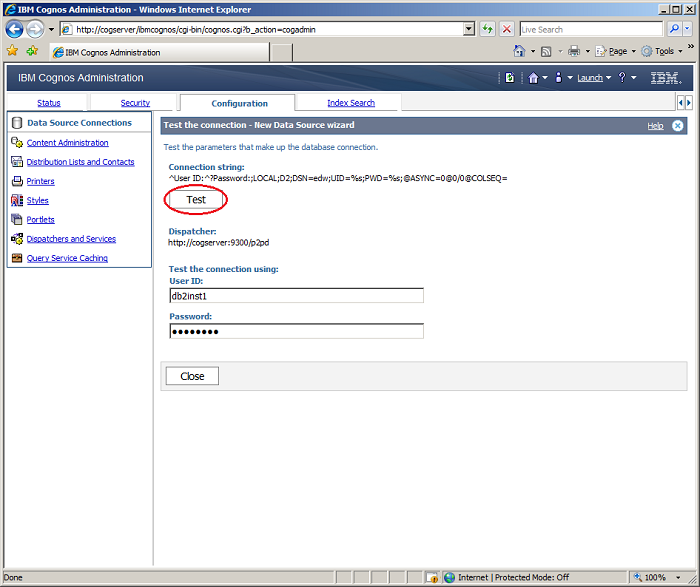Open Query Service Caching link
The width and height of the screenshot is (700, 587).
(67, 258)
